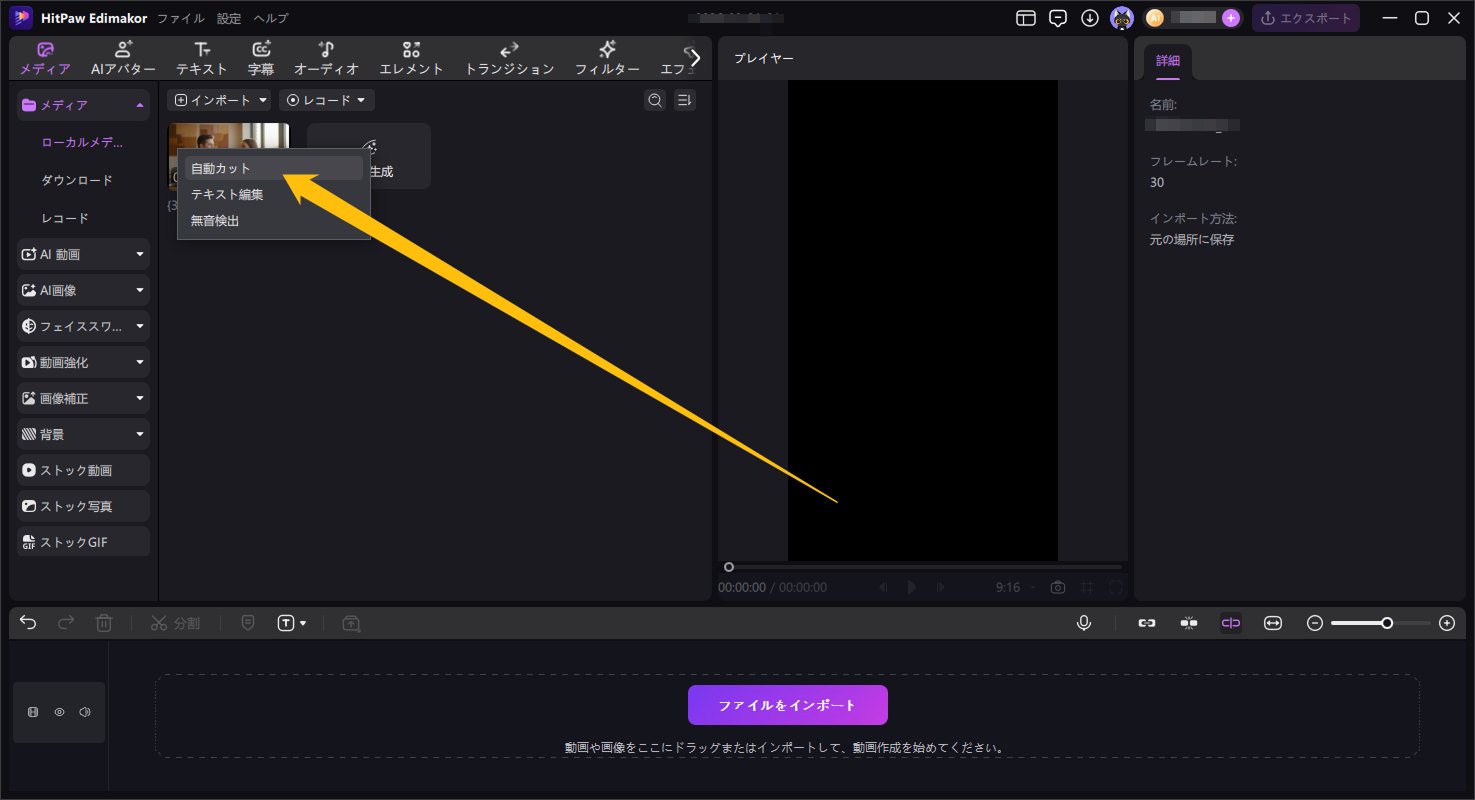The width and height of the screenshot is (1475, 800).
Task: Choose 無音検出 from the context menu
Action: [x=215, y=220]
